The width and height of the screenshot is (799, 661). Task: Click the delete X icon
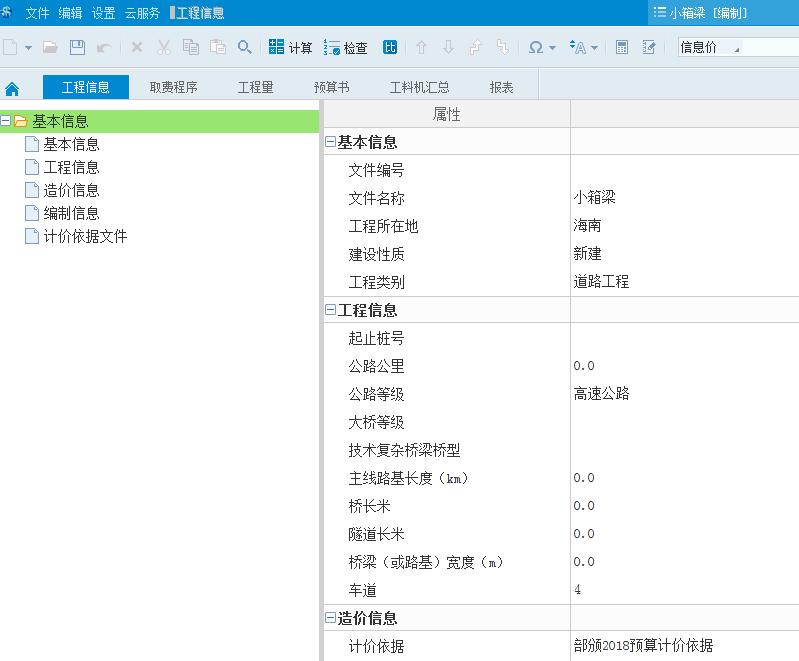tap(137, 47)
